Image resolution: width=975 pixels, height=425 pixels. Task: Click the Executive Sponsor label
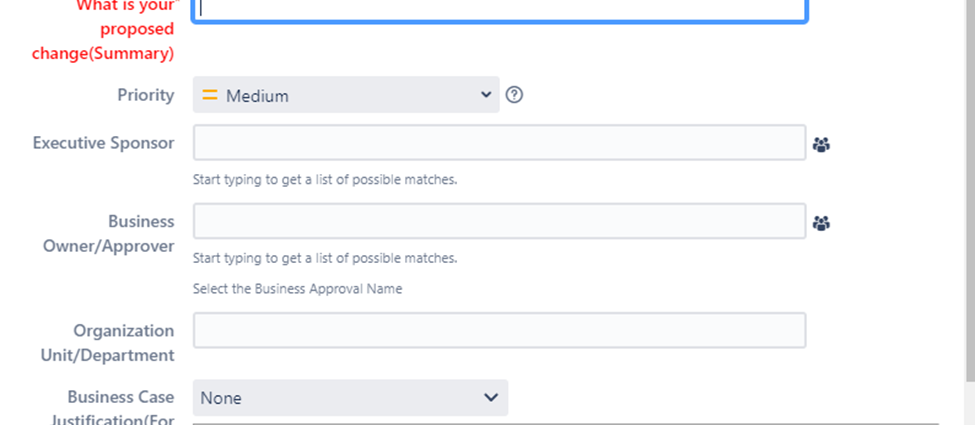tap(103, 143)
